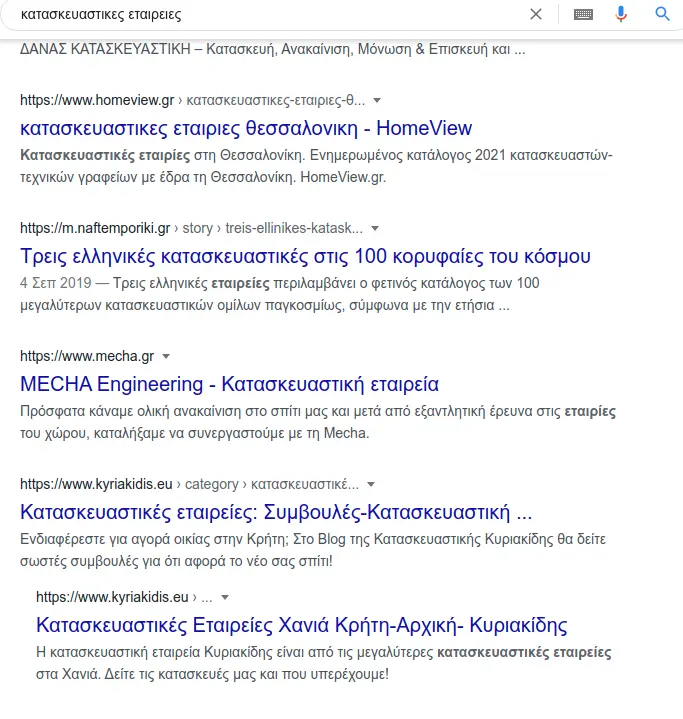683x719 pixels.
Task: Click the kyriakidis.eu category URL breadcrumb
Action: point(96,484)
